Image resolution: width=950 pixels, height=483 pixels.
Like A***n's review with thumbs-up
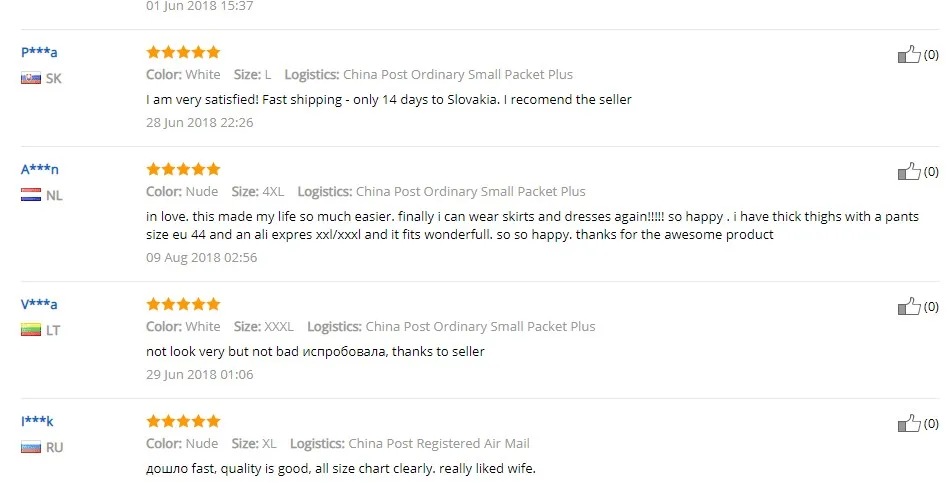point(908,172)
